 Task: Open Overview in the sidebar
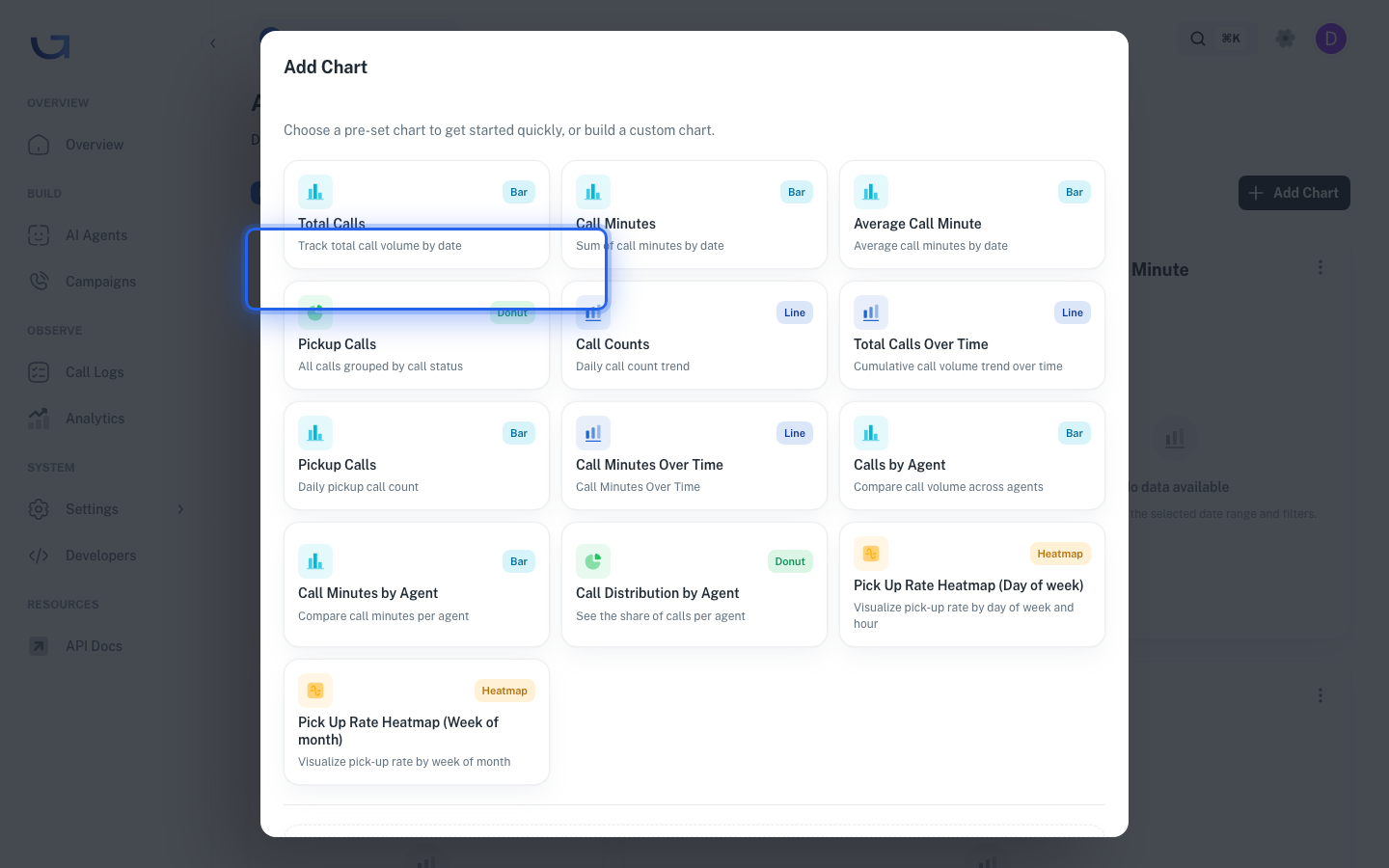95,145
